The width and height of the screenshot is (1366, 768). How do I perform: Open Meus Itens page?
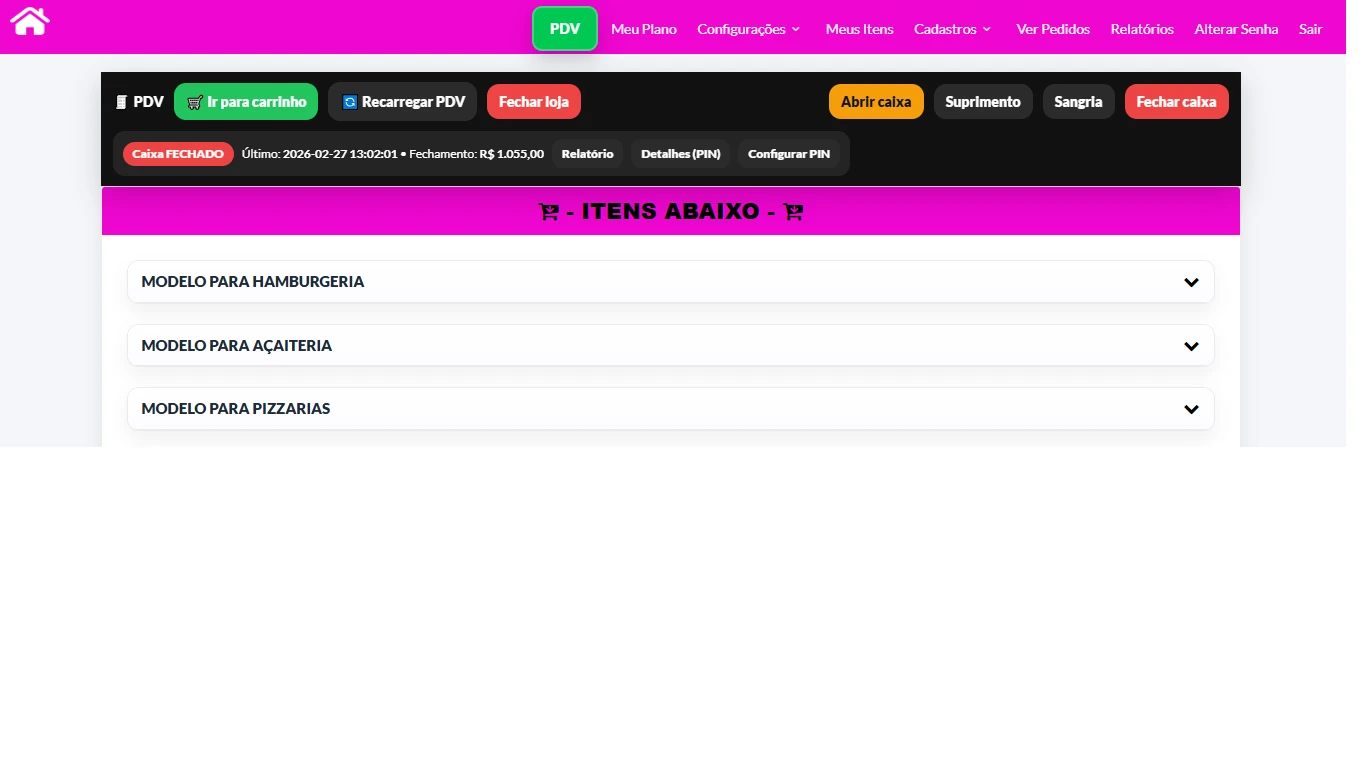(x=859, y=29)
